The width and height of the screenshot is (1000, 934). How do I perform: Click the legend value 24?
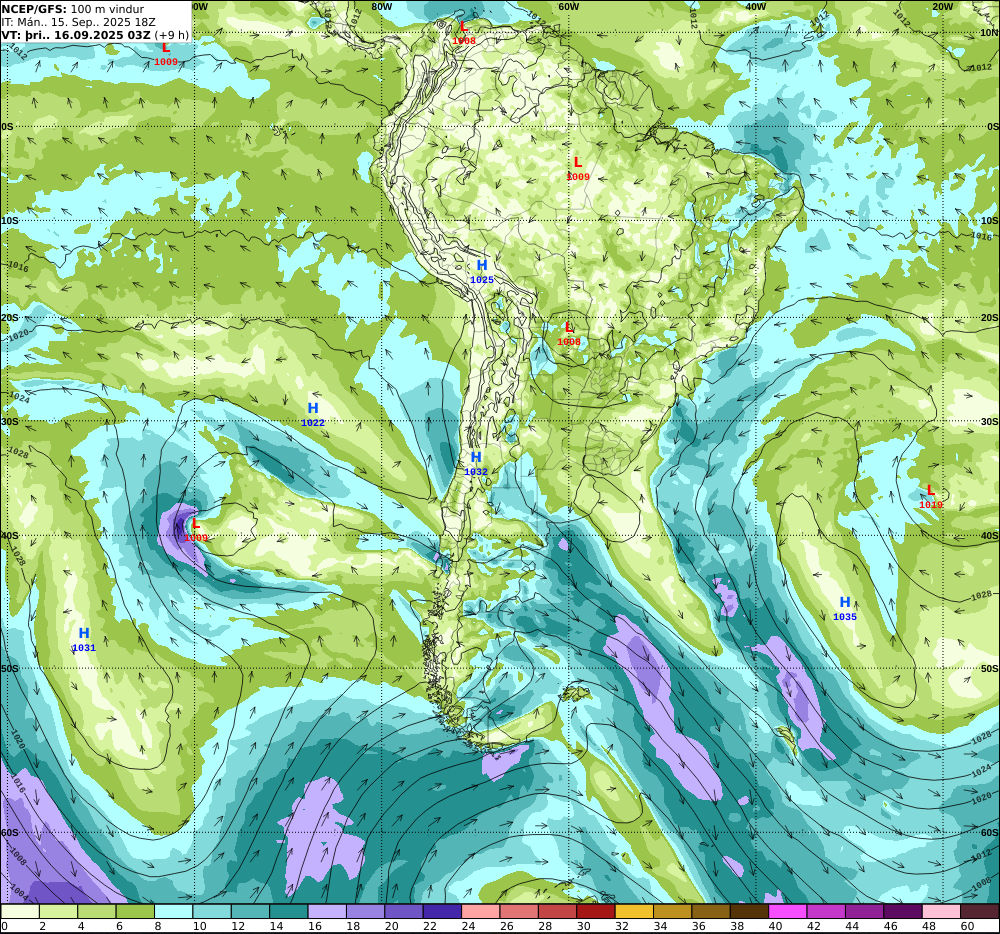(x=468, y=926)
